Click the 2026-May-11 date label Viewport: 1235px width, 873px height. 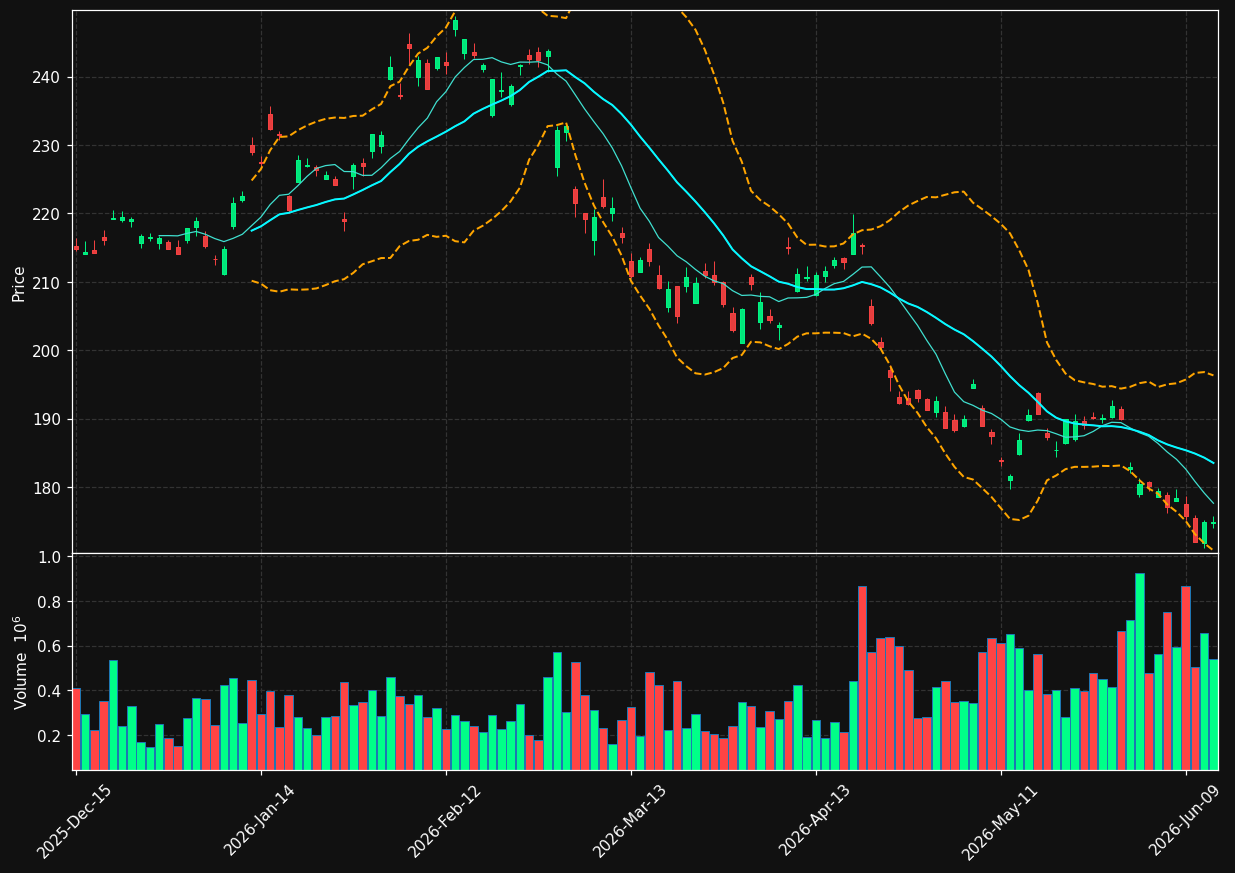(x=1000, y=821)
